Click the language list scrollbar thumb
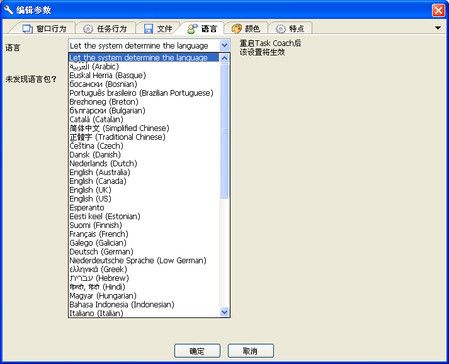The image size is (449, 364). (225, 131)
